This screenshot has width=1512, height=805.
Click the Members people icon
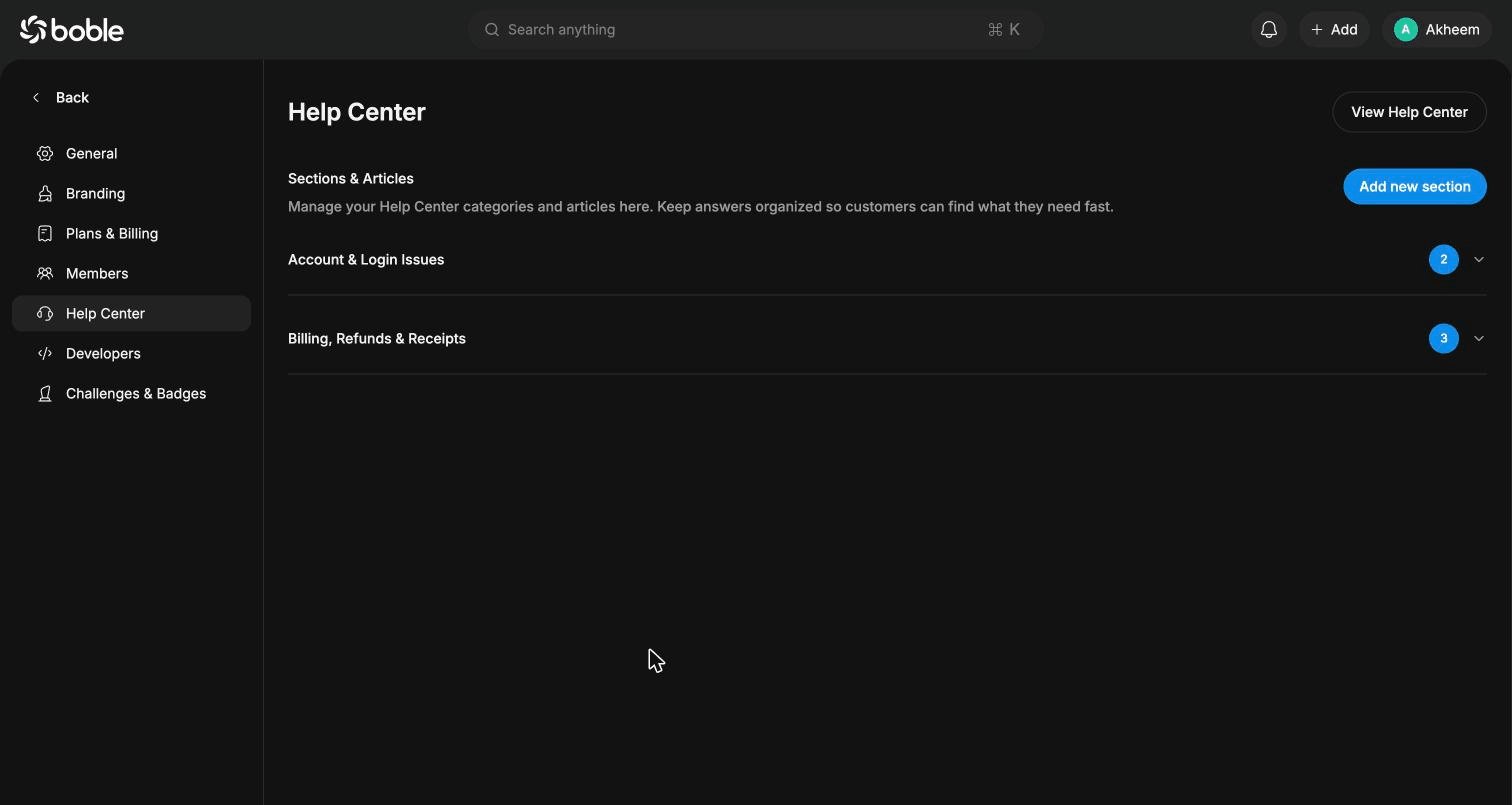click(45, 274)
